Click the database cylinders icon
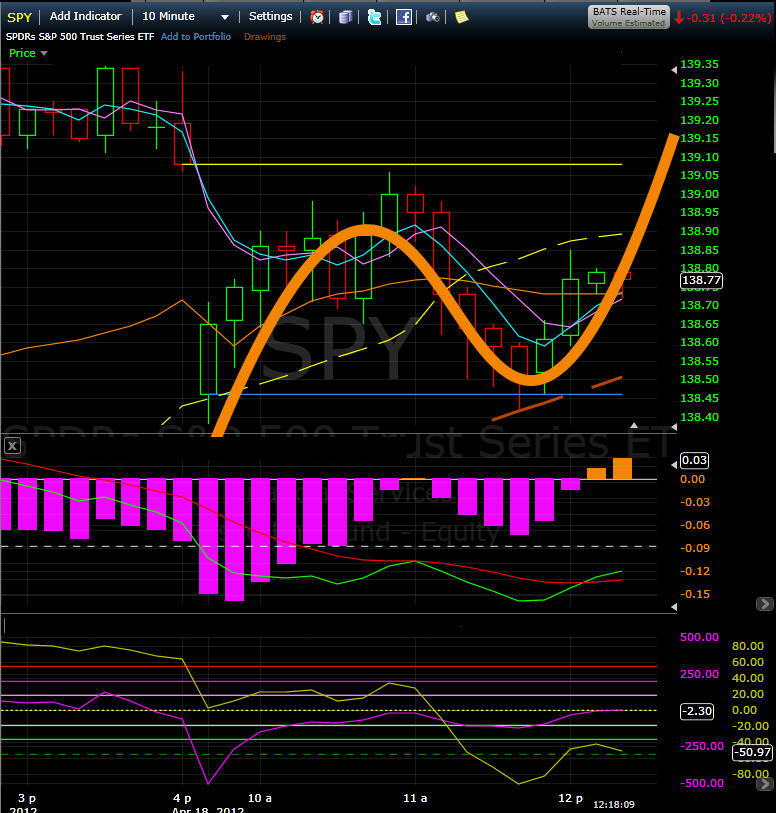The image size is (776, 813). point(345,17)
